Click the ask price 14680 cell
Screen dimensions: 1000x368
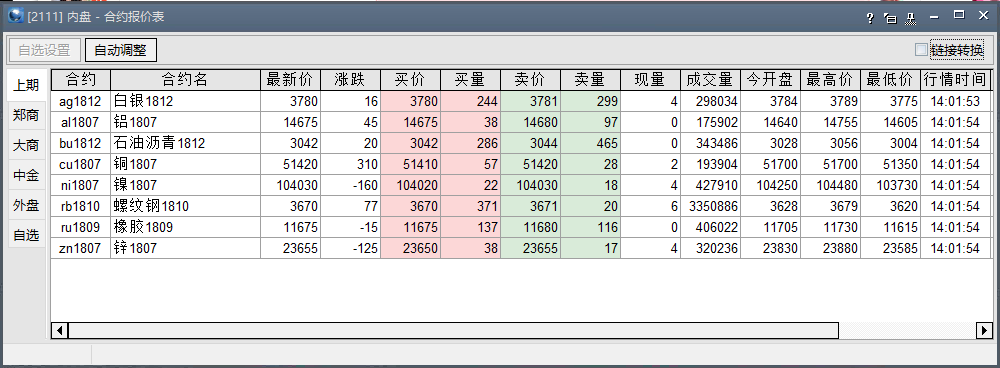point(531,122)
